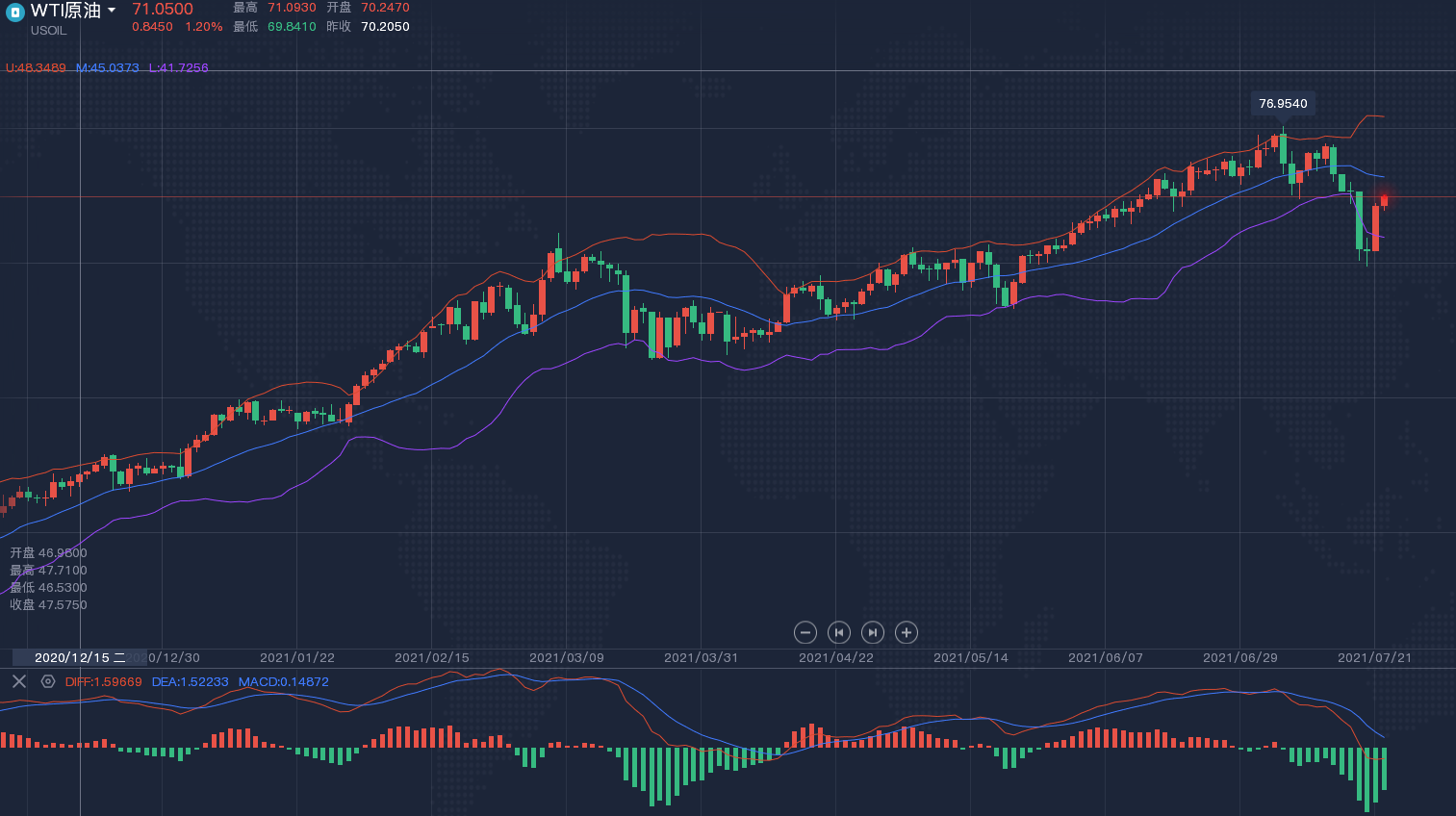
Task: Click the WTI原油 instrument name
Action: tap(65, 11)
